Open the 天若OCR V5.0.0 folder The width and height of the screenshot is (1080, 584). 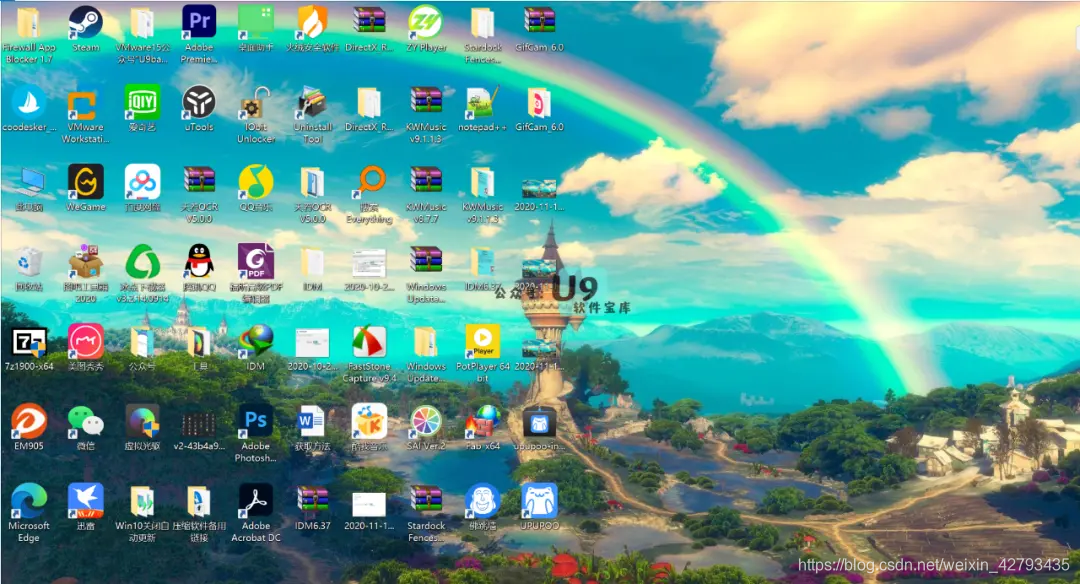coord(313,182)
